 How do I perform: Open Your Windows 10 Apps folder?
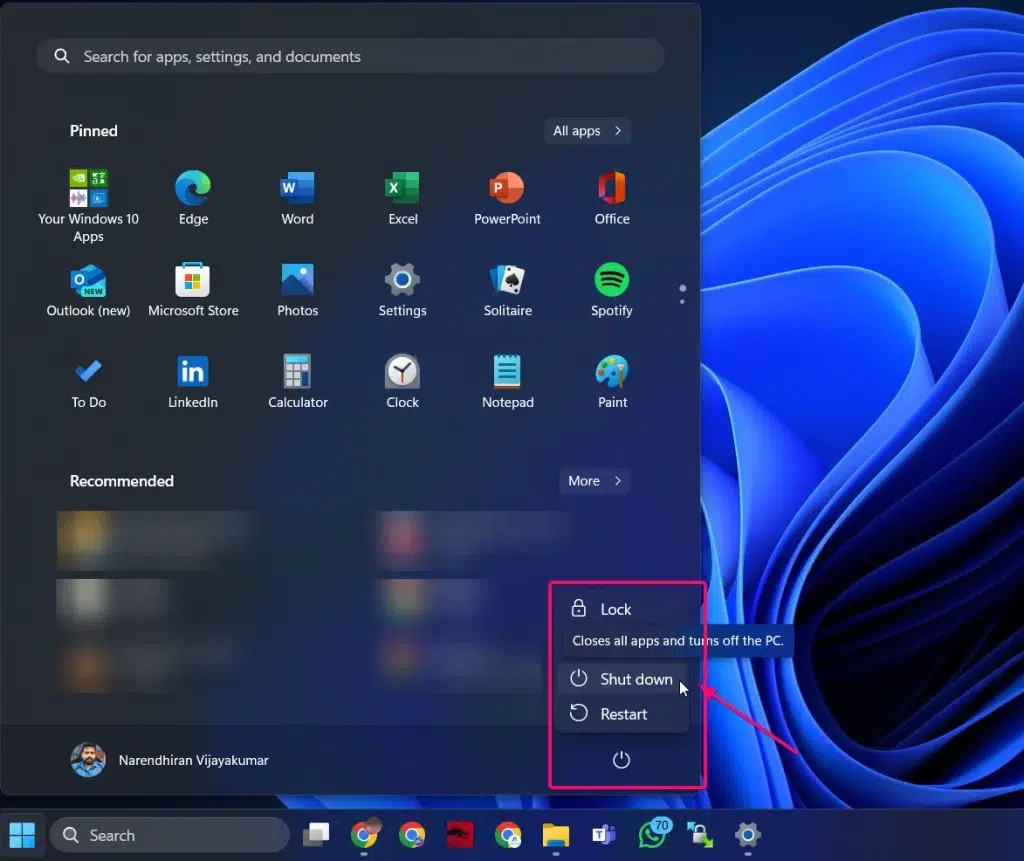[x=88, y=206]
